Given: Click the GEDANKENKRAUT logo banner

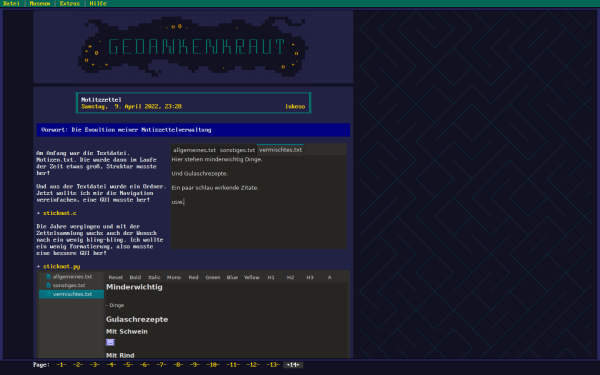Looking at the screenshot, I should pos(193,47).
